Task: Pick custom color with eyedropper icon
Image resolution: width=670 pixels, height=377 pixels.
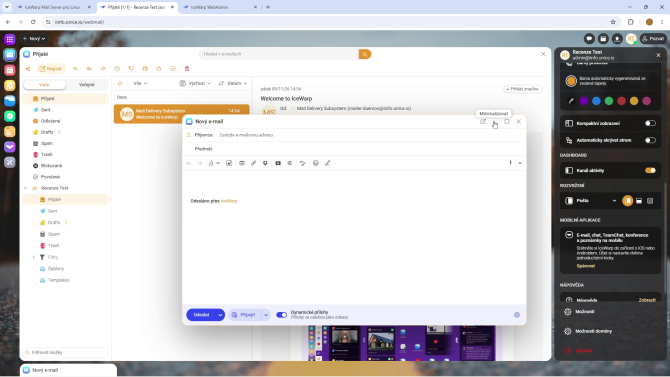Action: click(x=571, y=101)
